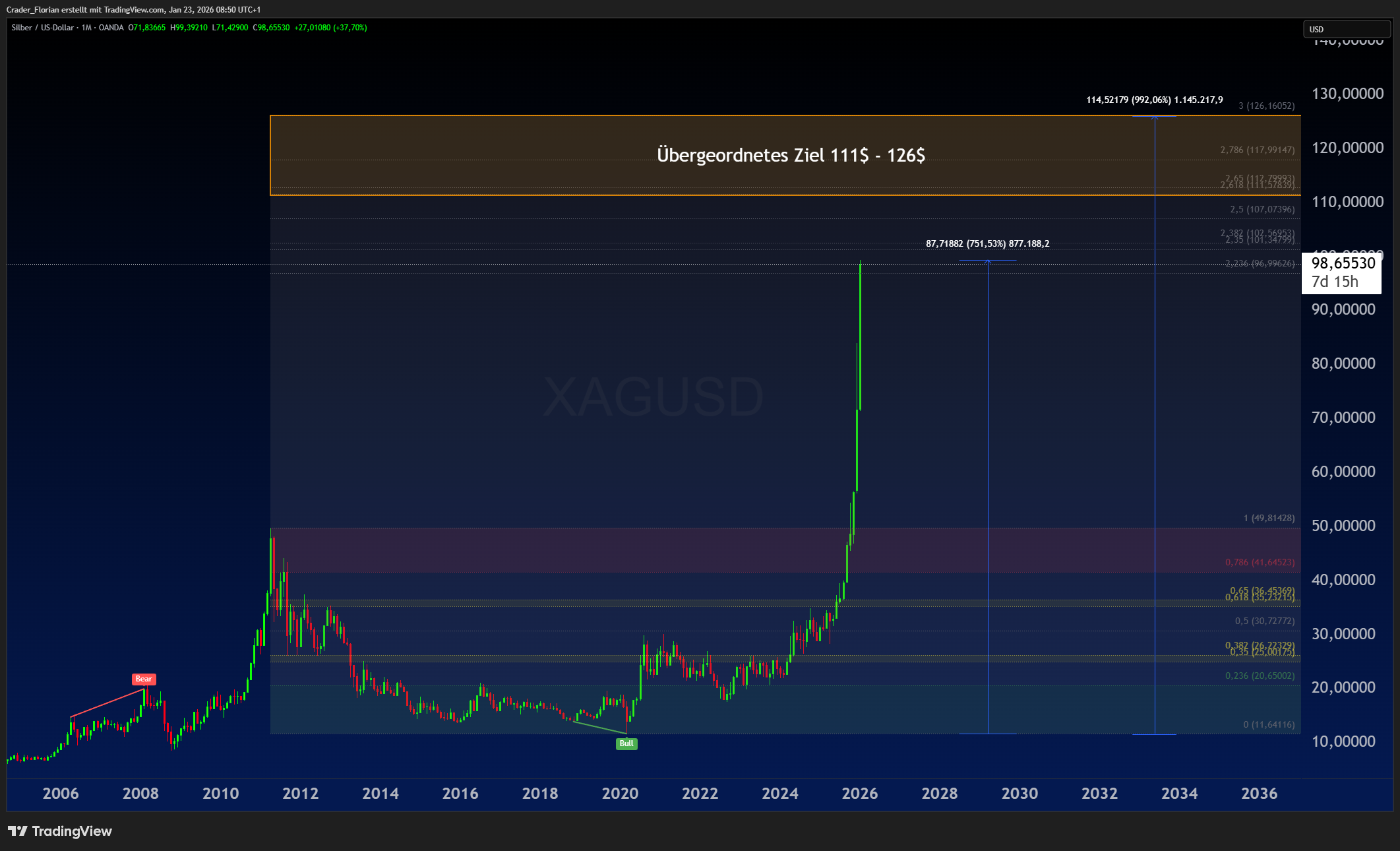Click the 2008 label on time axis
The width and height of the screenshot is (1400, 851).
point(140,794)
